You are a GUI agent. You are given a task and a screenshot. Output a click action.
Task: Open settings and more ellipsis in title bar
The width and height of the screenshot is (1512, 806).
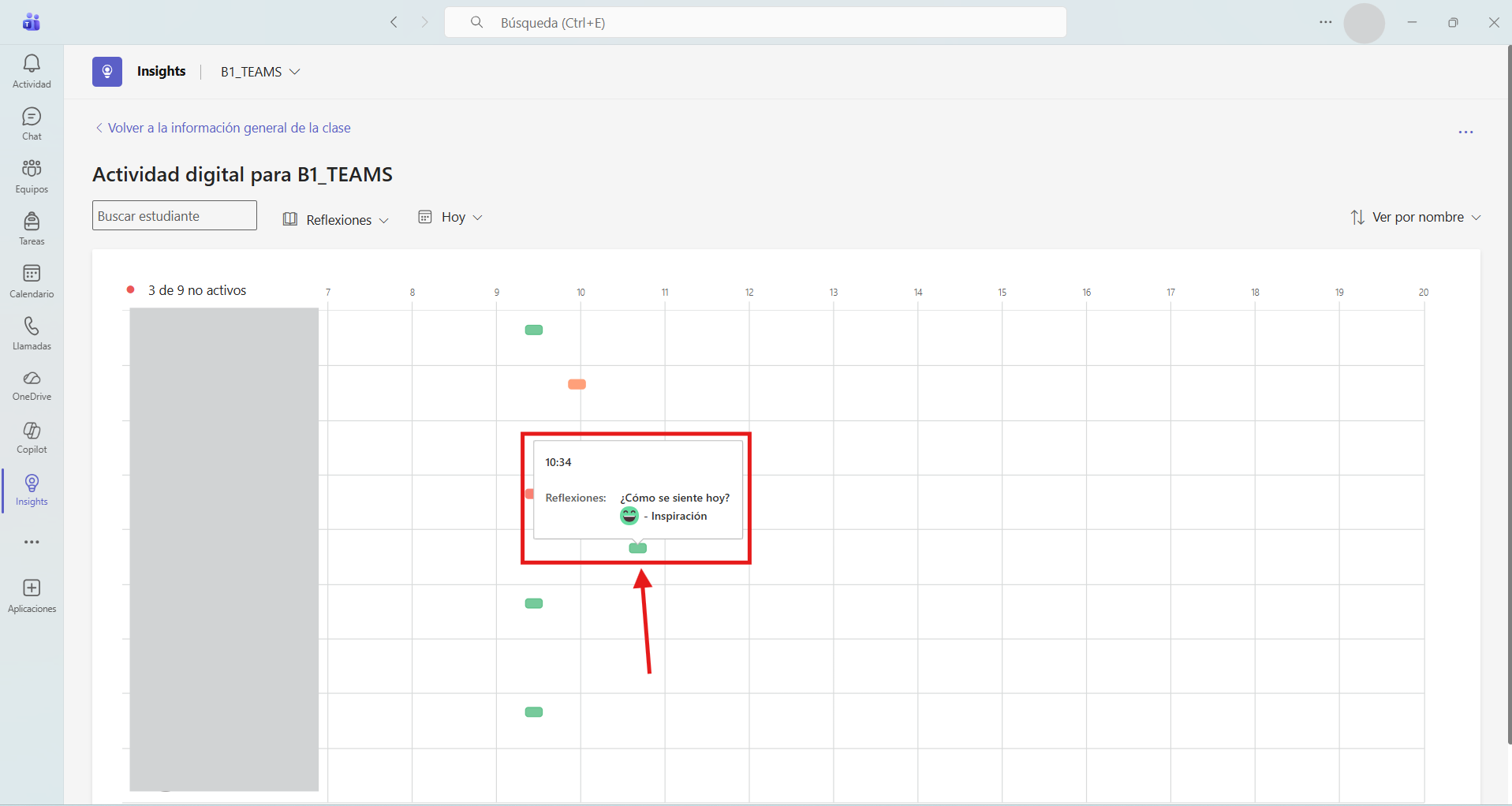point(1326,22)
